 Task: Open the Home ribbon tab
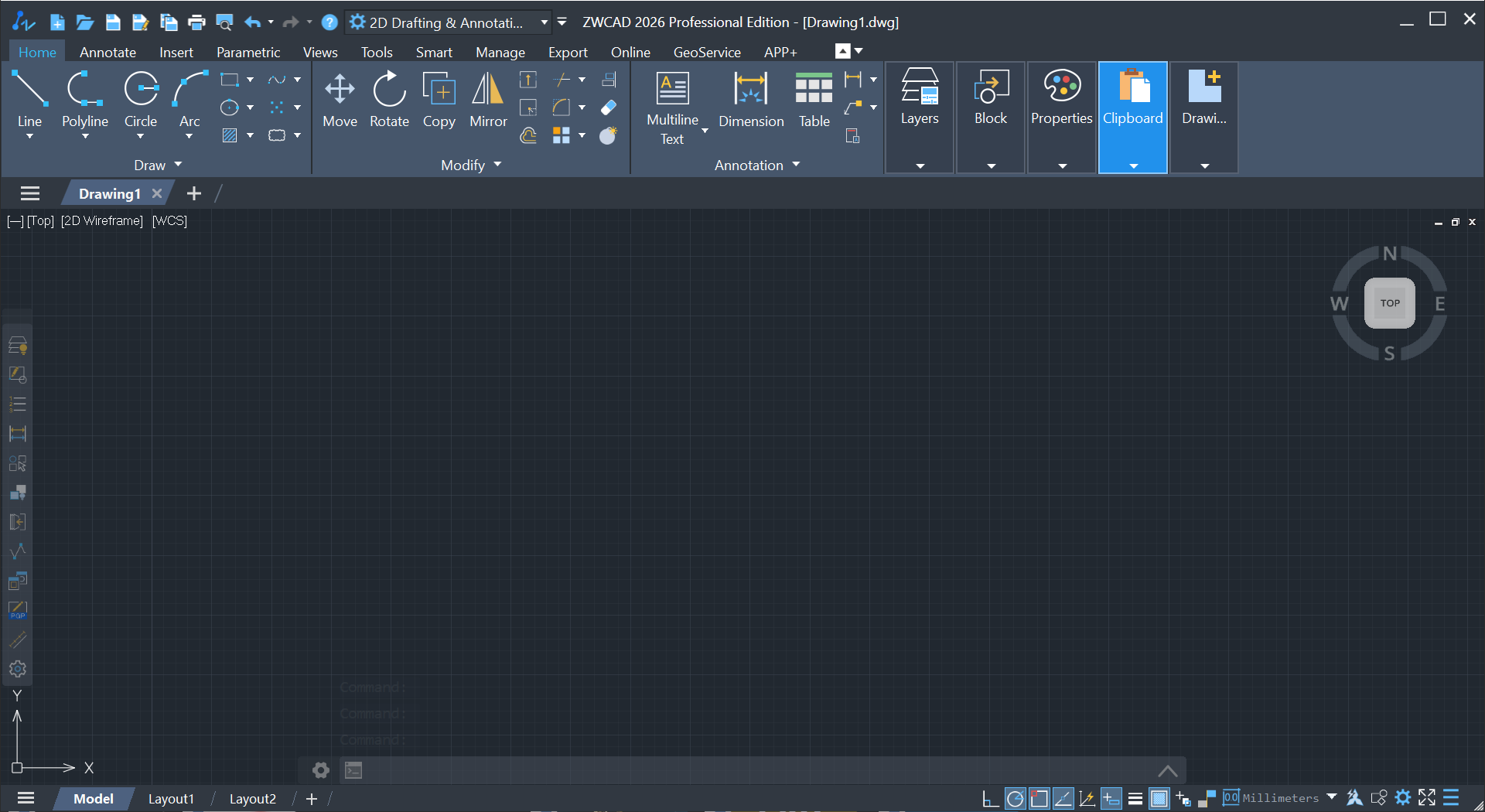[x=37, y=52]
